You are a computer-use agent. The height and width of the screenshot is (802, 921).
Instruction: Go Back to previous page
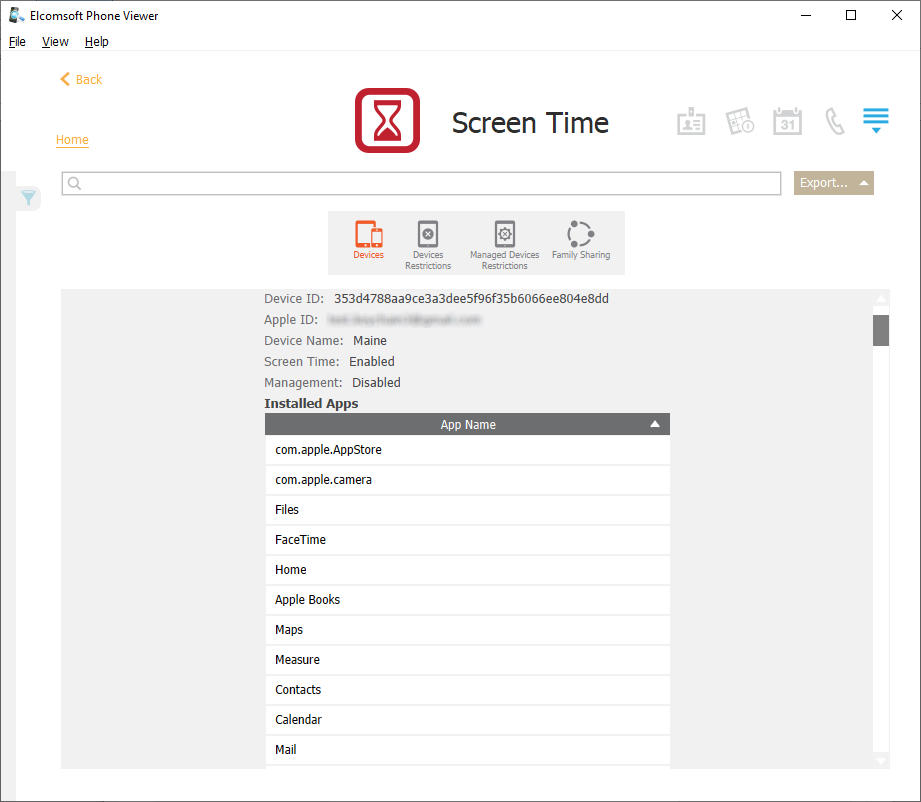click(x=81, y=79)
